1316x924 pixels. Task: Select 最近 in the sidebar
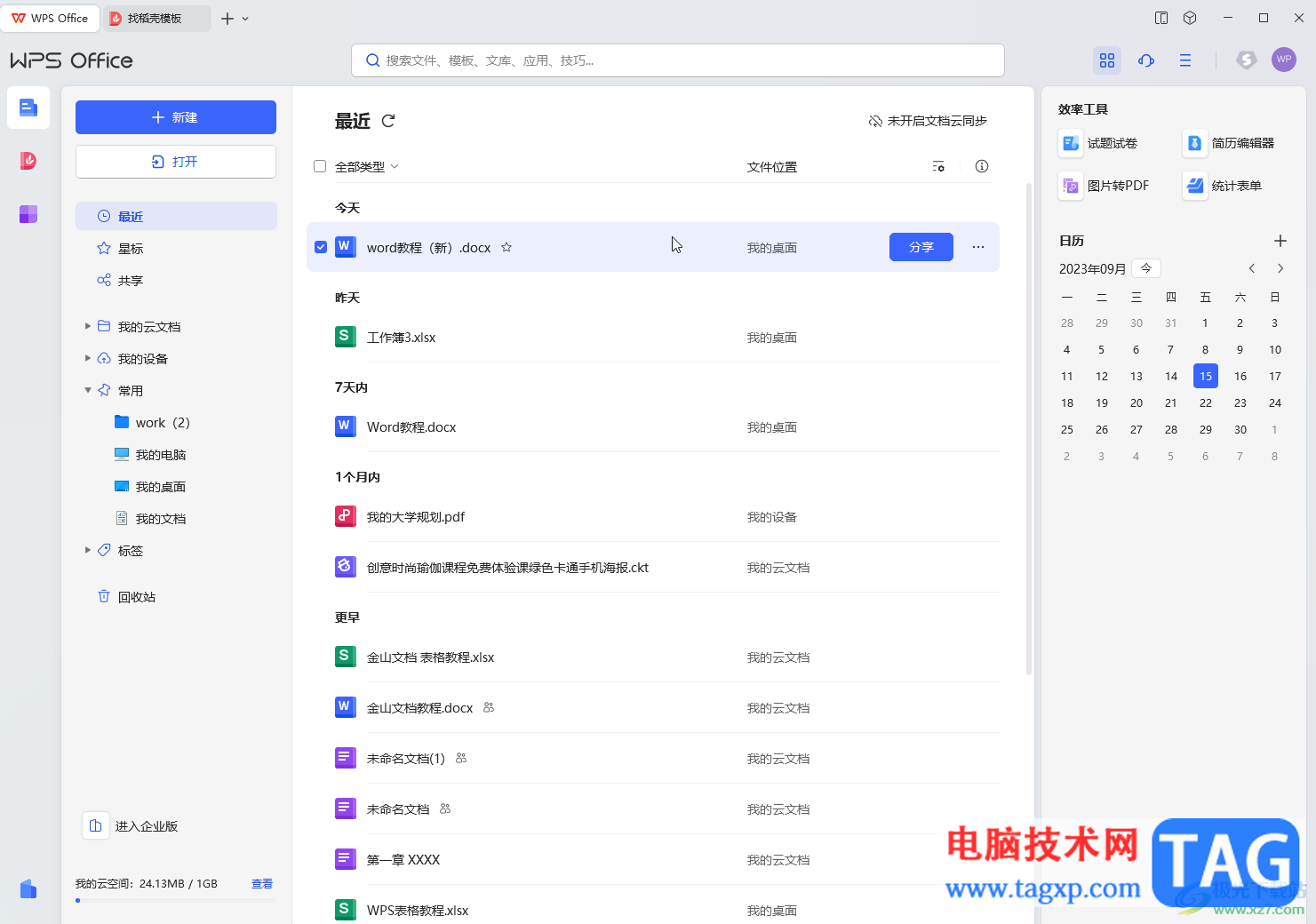[176, 216]
